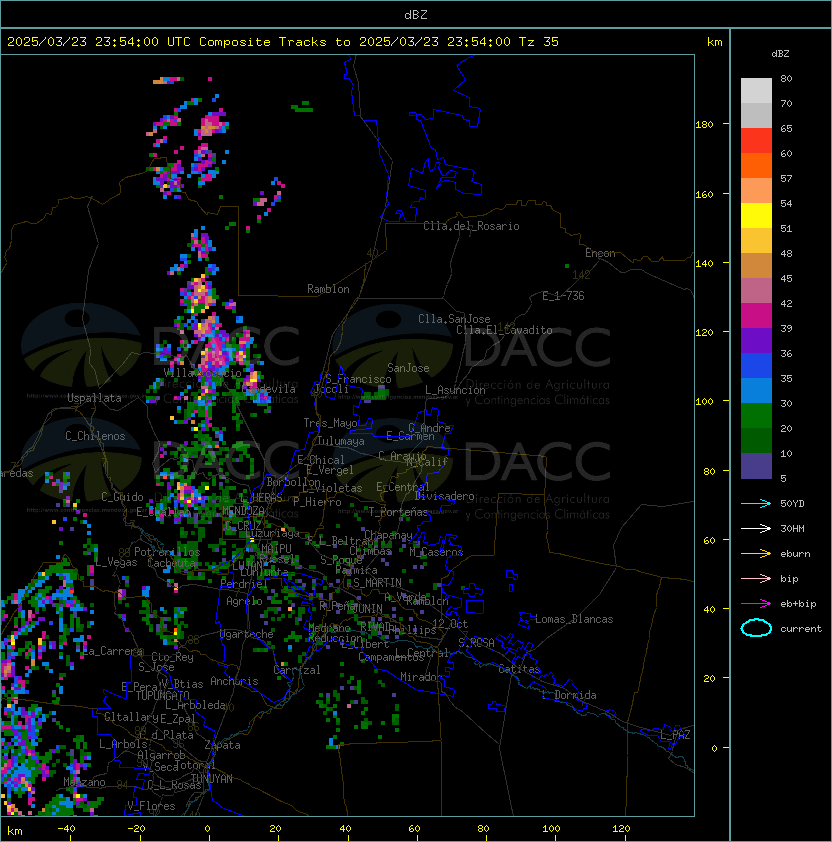Screen dimensions: 832x842
Task: Click the Potrerillos map label
Action: pyautogui.click(x=167, y=552)
